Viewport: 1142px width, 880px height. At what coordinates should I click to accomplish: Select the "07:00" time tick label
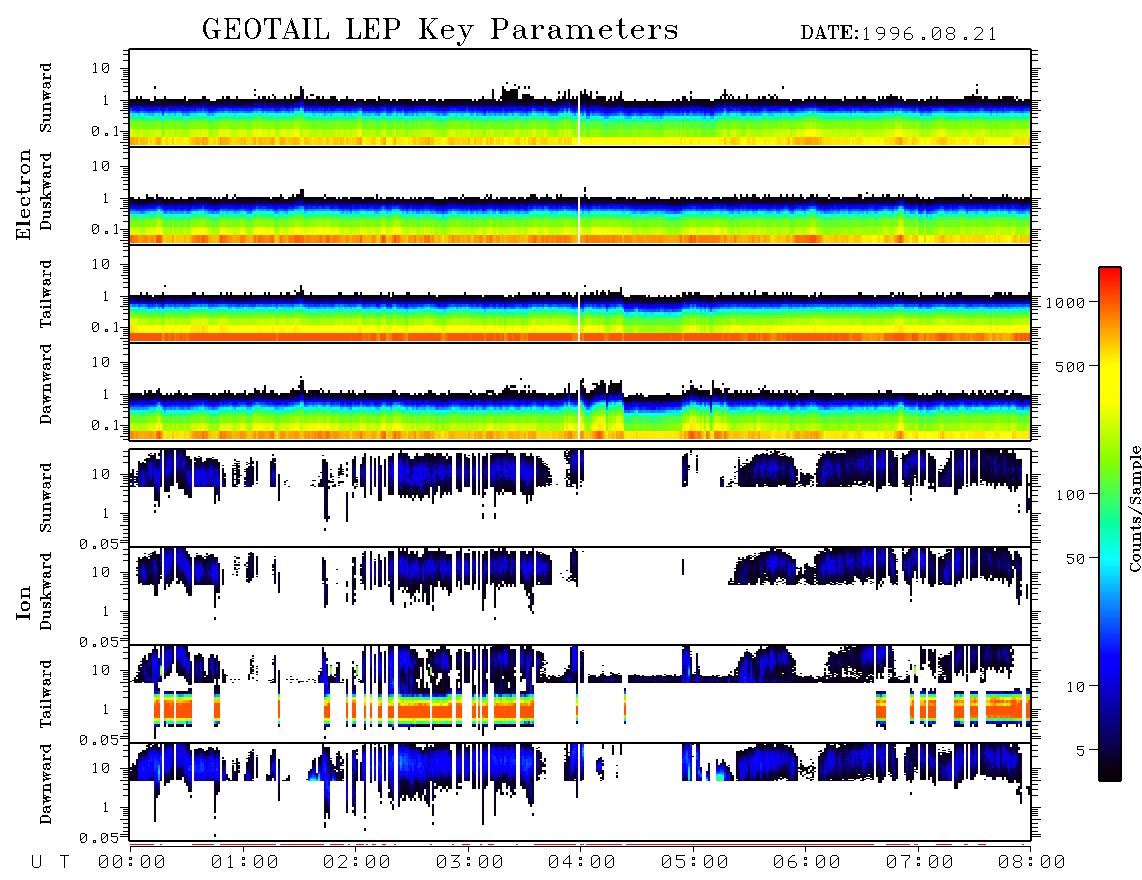[919, 863]
